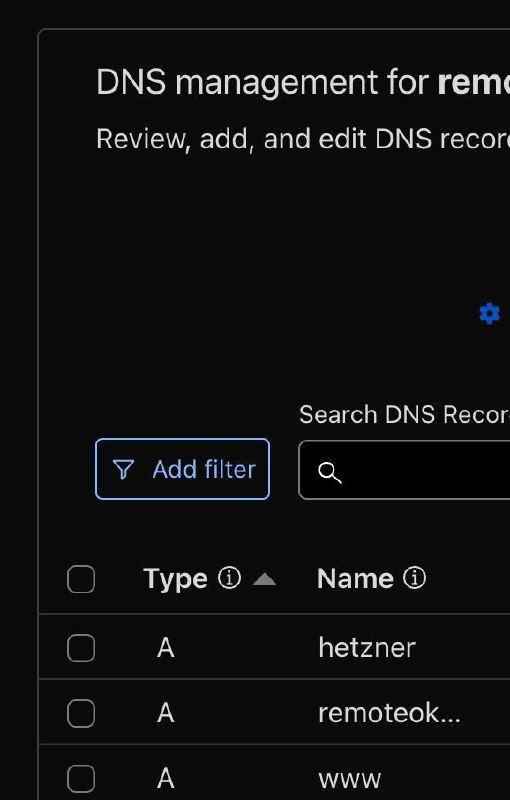Screen dimensions: 510x800
Task: Sort records by the Type arrow
Action: click(264, 579)
